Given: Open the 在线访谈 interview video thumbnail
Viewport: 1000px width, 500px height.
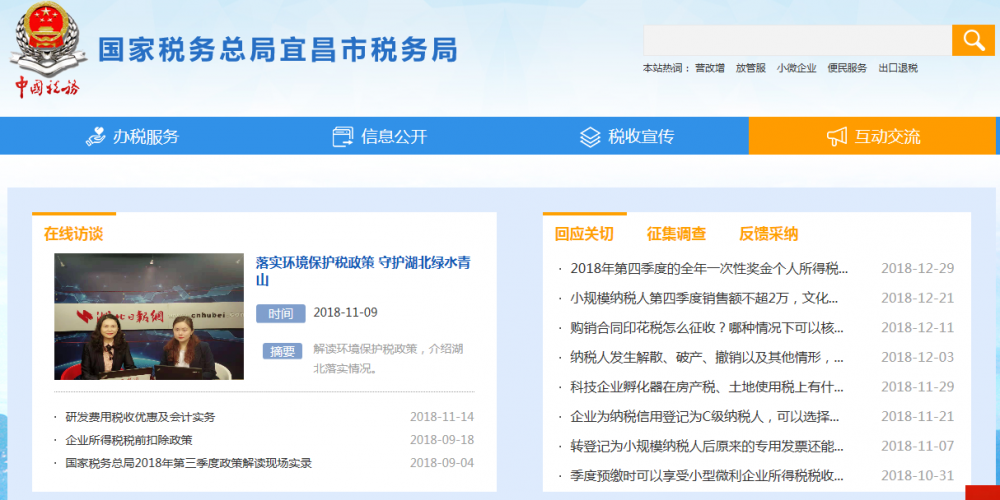Looking at the screenshot, I should tap(148, 316).
